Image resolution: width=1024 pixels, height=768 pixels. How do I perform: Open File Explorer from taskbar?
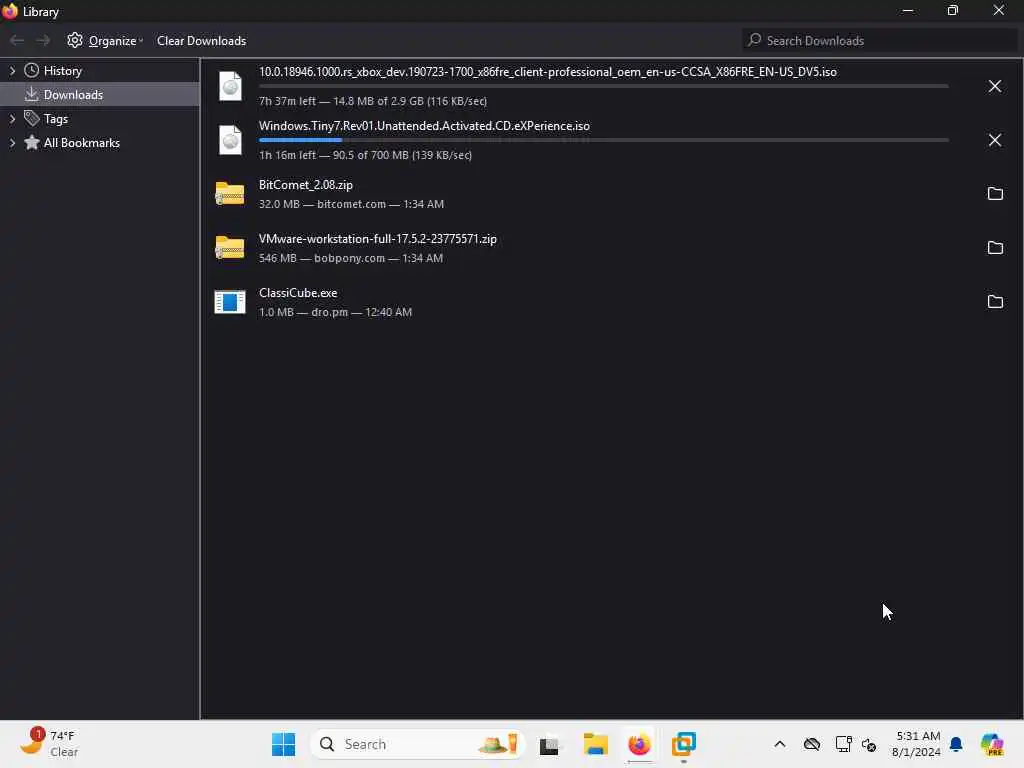coord(595,744)
